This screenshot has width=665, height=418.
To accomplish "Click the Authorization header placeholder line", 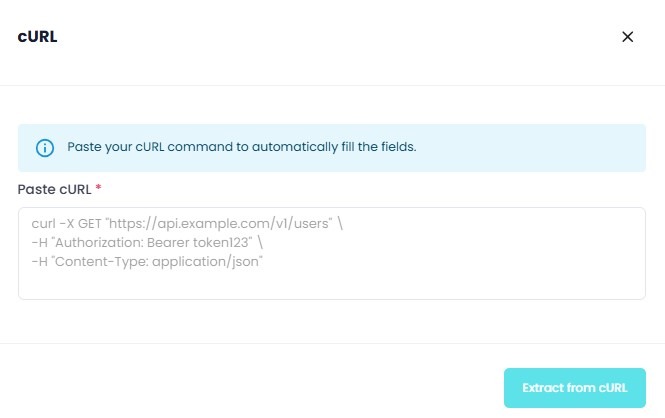I will [x=141, y=242].
